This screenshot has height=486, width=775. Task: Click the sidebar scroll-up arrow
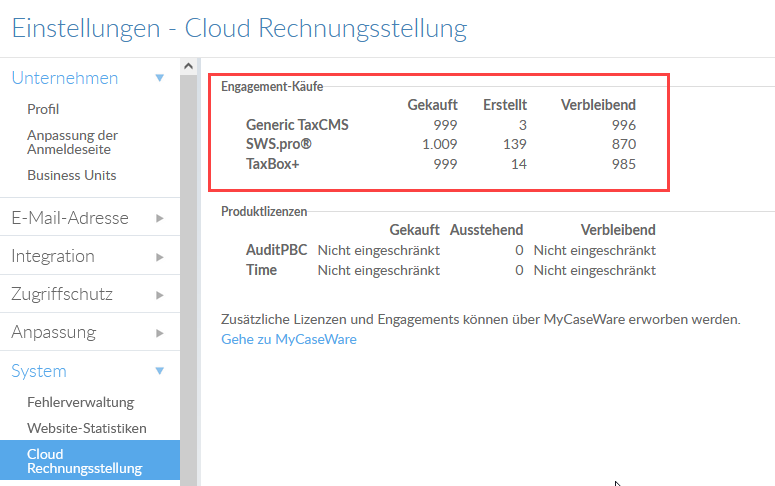[x=188, y=66]
